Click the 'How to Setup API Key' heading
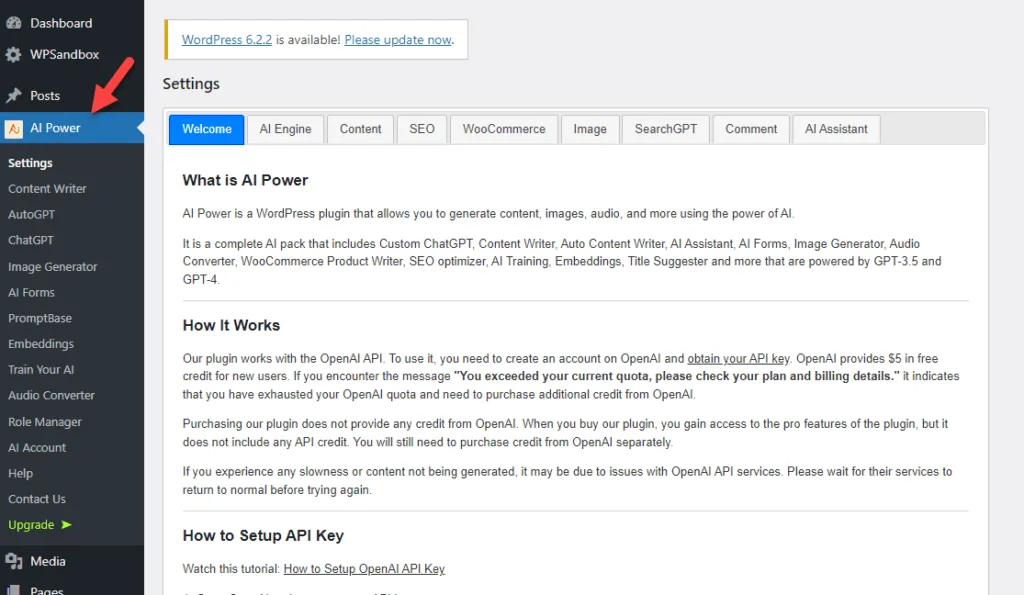 [263, 536]
